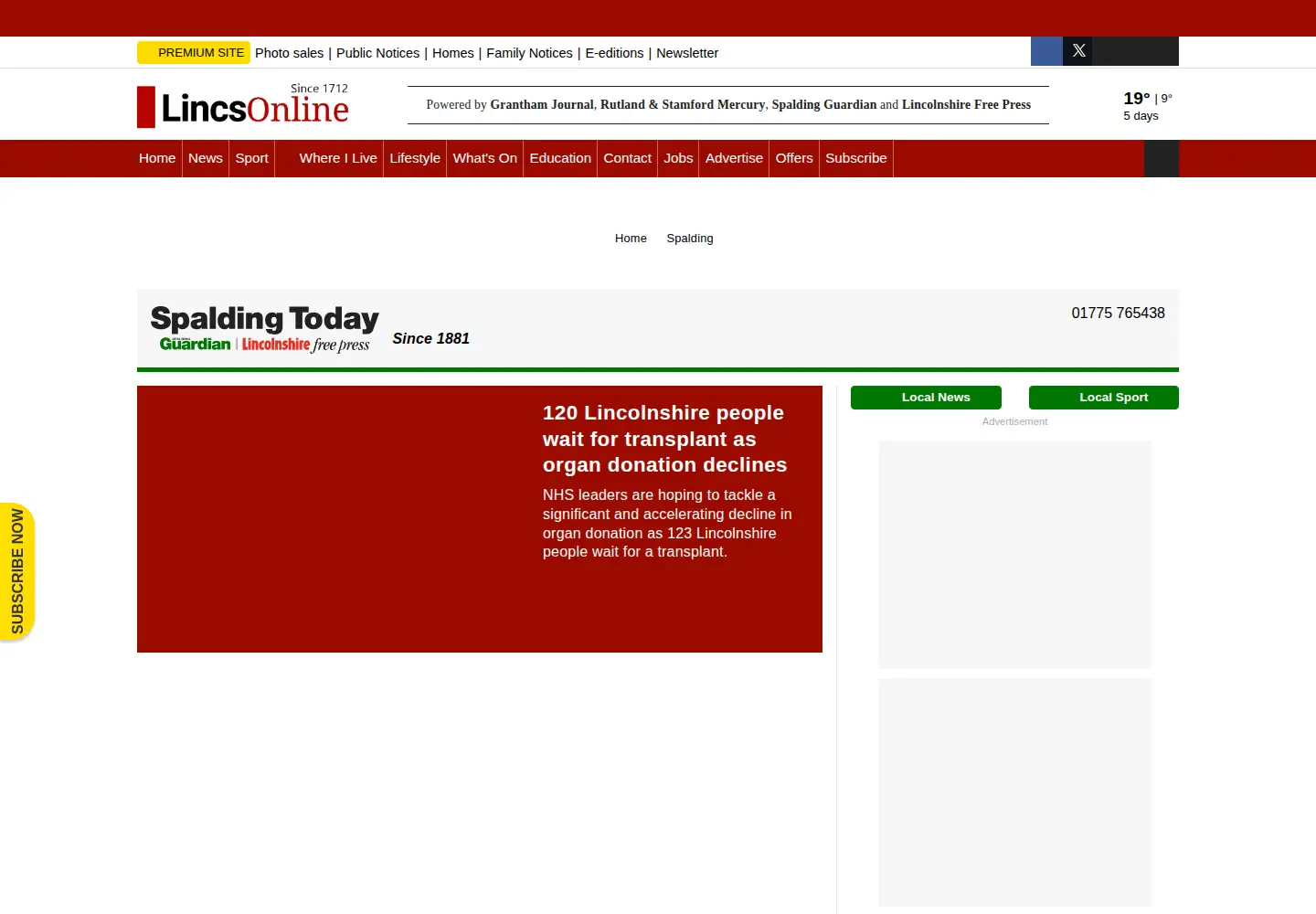Open Family Notices link
The width and height of the screenshot is (1316, 914).
tap(529, 53)
